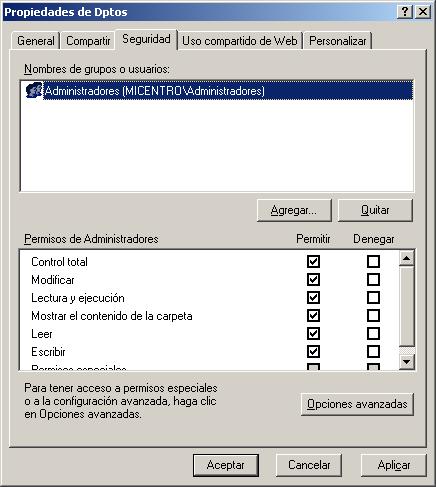The image size is (436, 487).
Task: Close the Propiedades de Dptos dialog
Action: (423, 12)
